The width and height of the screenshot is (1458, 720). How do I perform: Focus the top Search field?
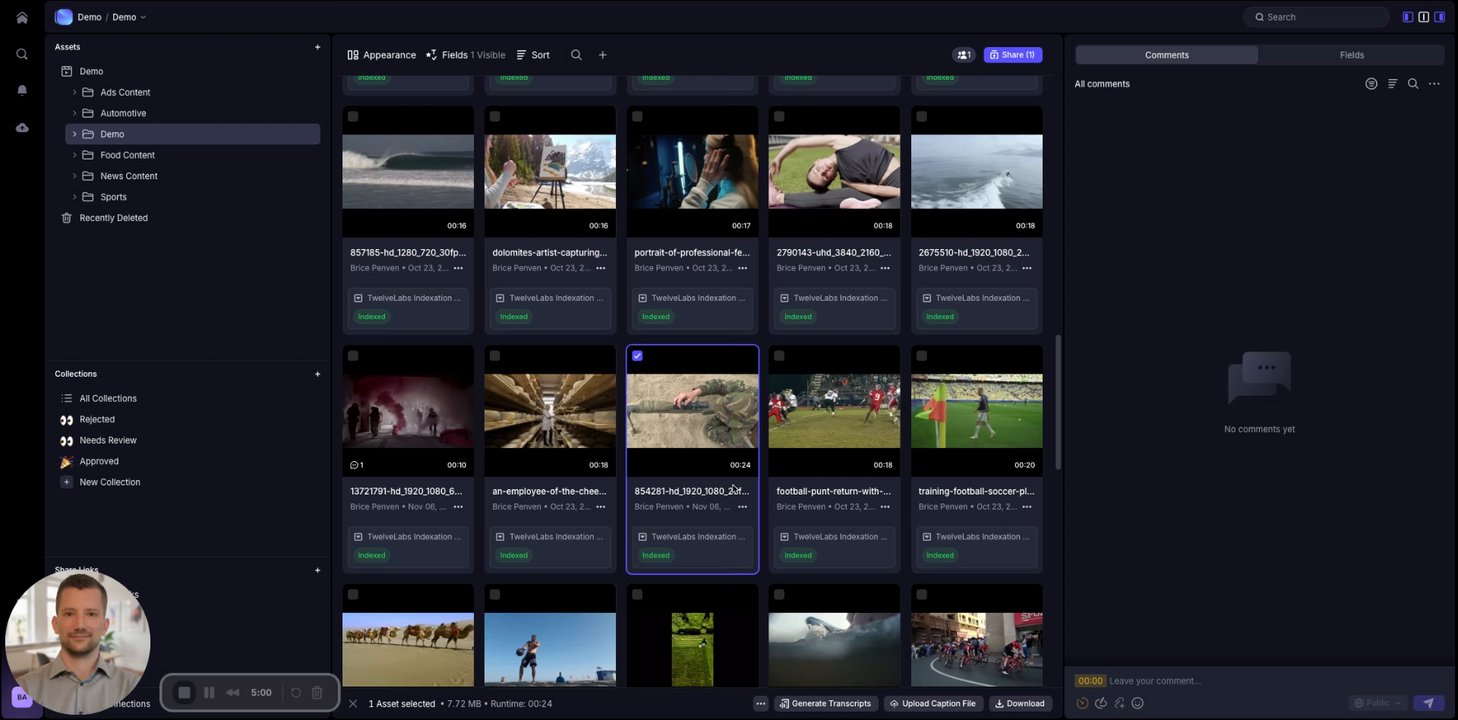point(1316,17)
